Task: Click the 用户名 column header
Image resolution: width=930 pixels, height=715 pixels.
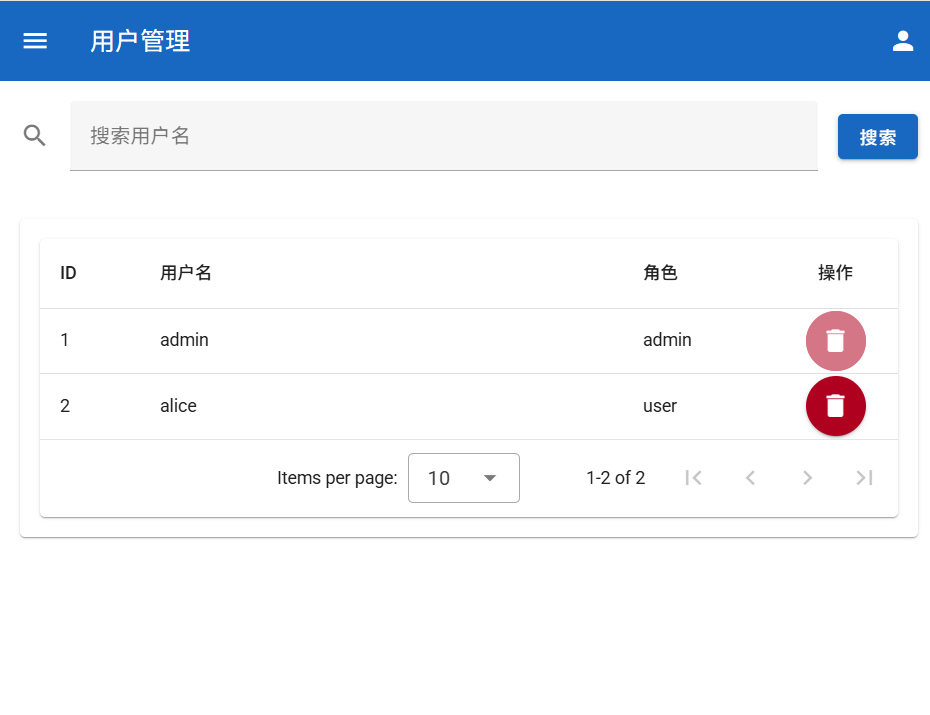Action: [186, 273]
